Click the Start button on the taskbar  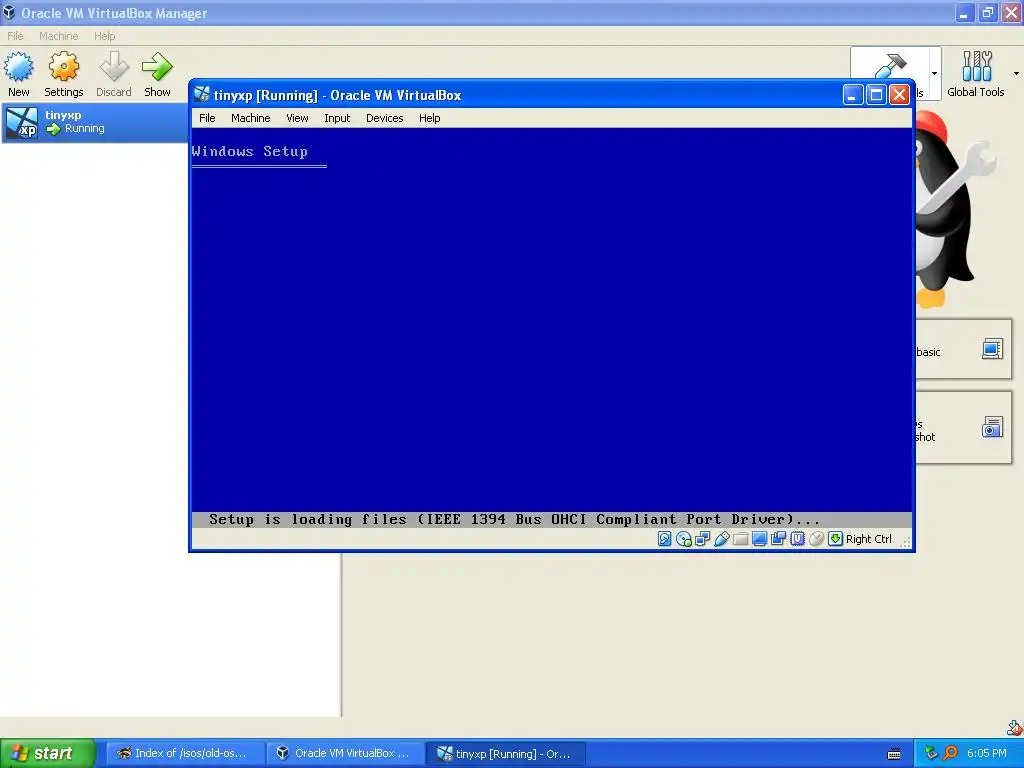click(x=48, y=754)
